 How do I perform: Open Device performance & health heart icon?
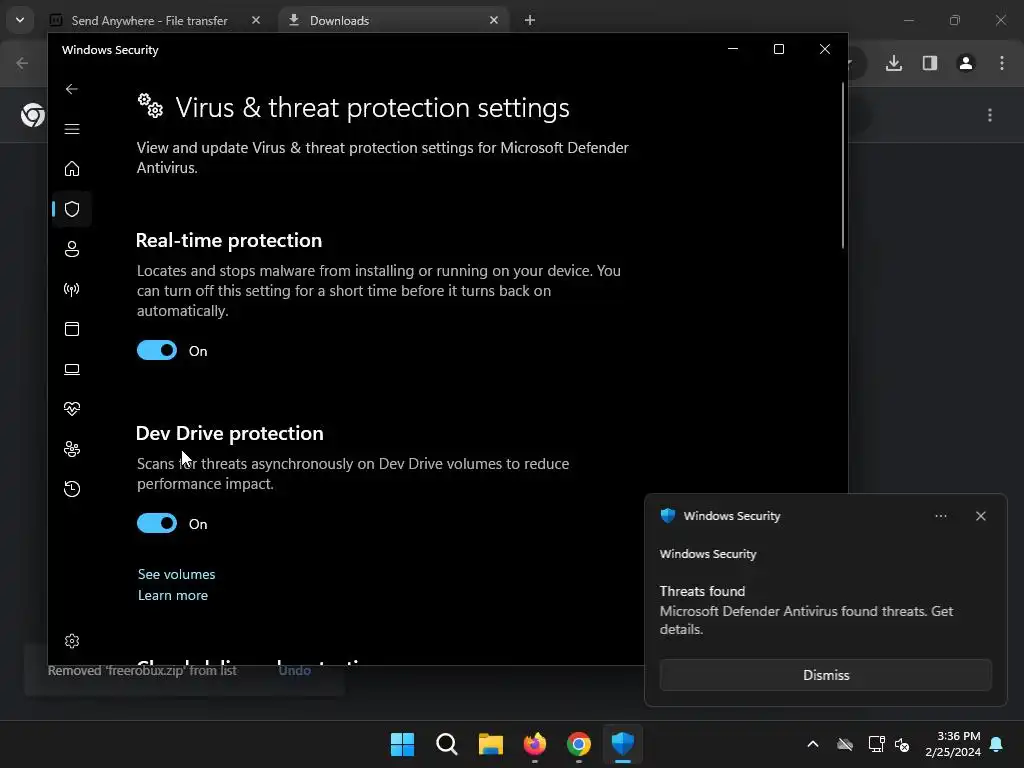72,409
